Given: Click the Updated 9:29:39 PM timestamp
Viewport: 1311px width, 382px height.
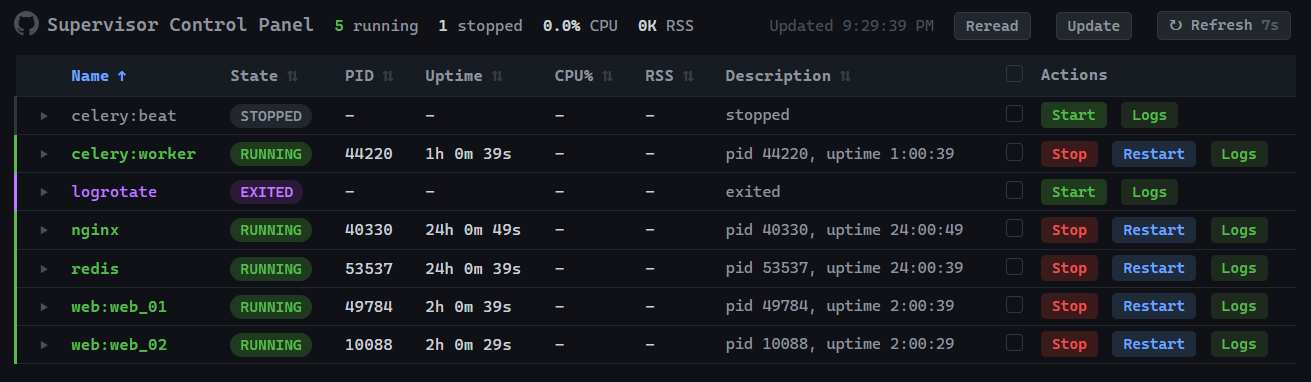Looking at the screenshot, I should [852, 26].
